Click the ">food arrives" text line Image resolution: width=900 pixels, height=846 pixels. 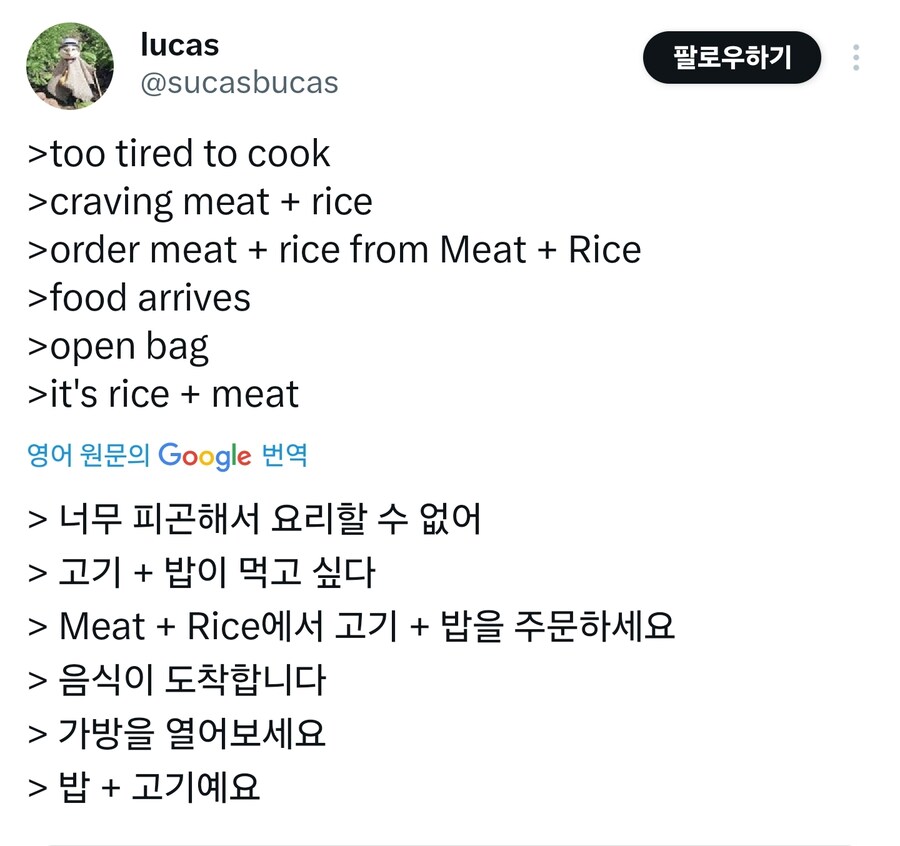139,297
